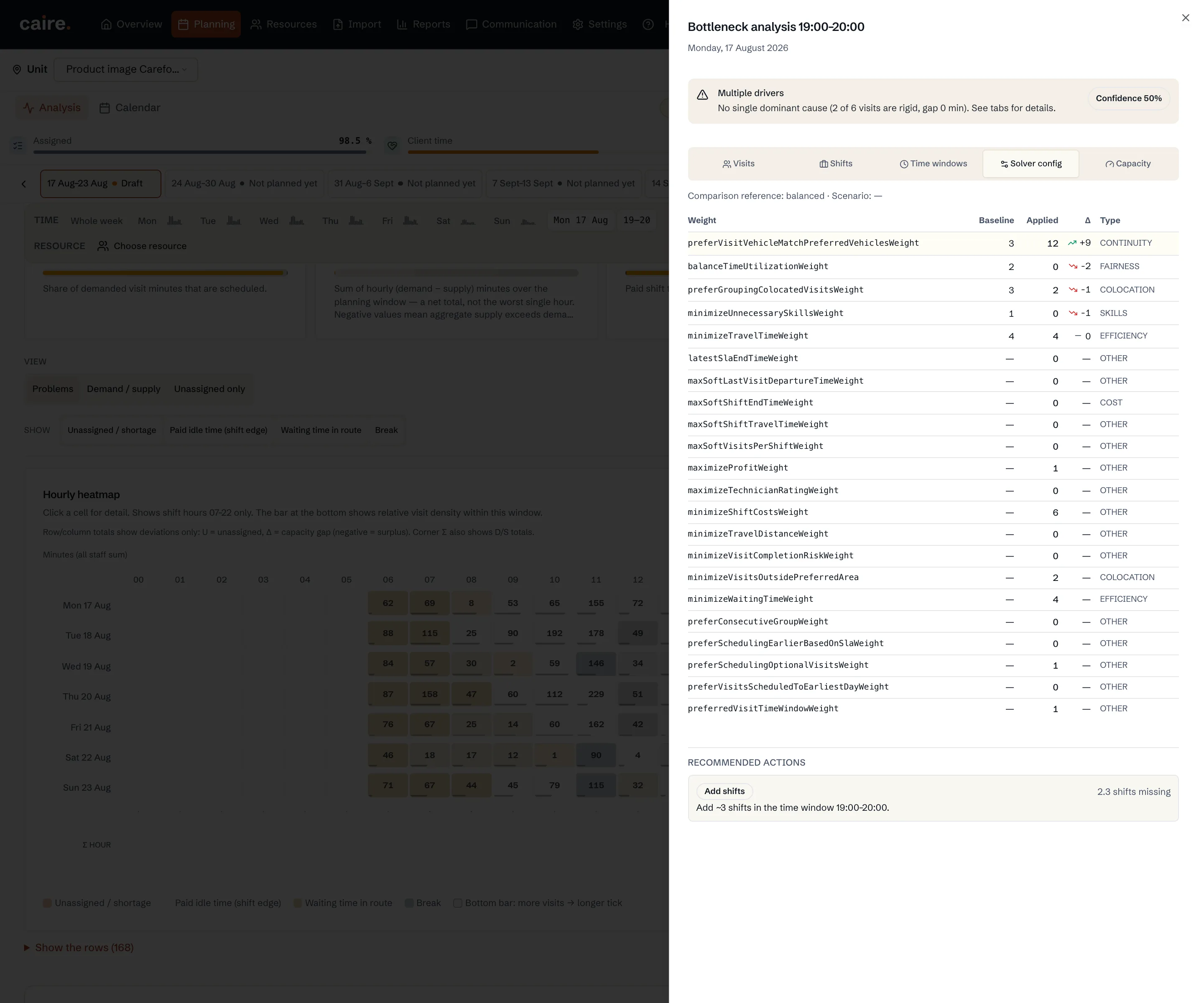Image resolution: width=1204 pixels, height=1003 pixels.
Task: Toggle the Paid idle time (shift edge) filter
Action: [219, 430]
